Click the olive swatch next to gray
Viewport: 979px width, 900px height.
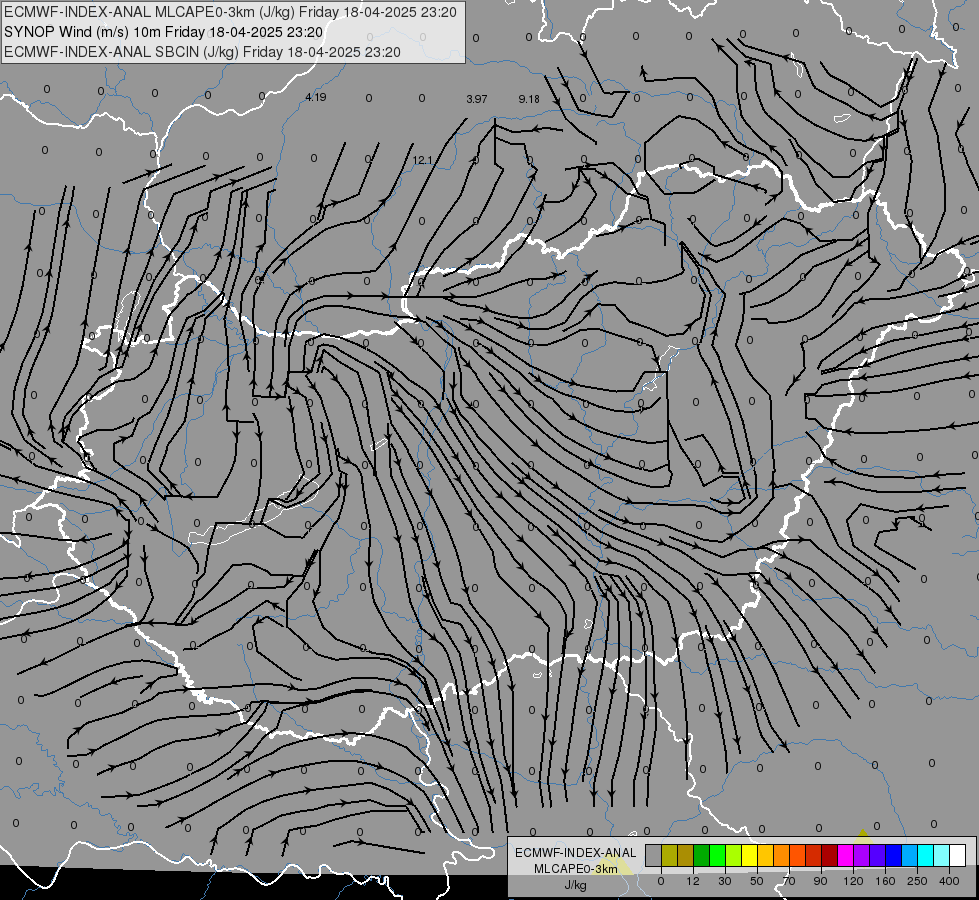pyautogui.click(x=669, y=856)
